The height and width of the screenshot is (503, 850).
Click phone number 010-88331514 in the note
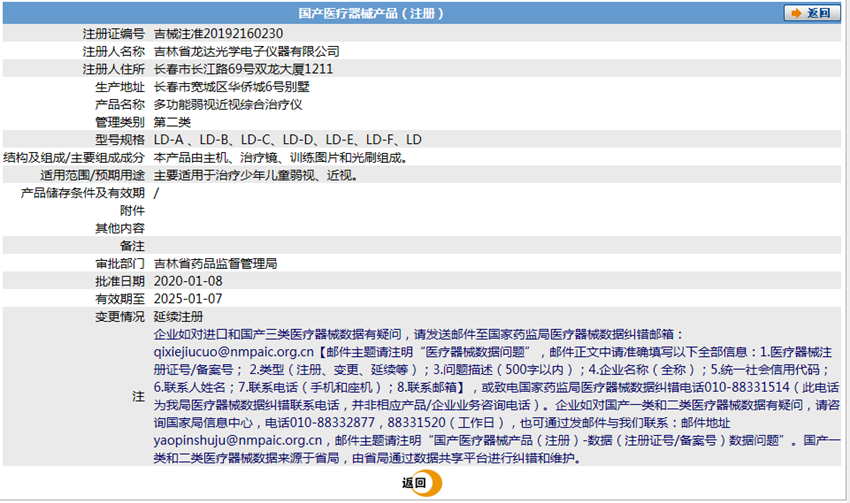pos(747,387)
